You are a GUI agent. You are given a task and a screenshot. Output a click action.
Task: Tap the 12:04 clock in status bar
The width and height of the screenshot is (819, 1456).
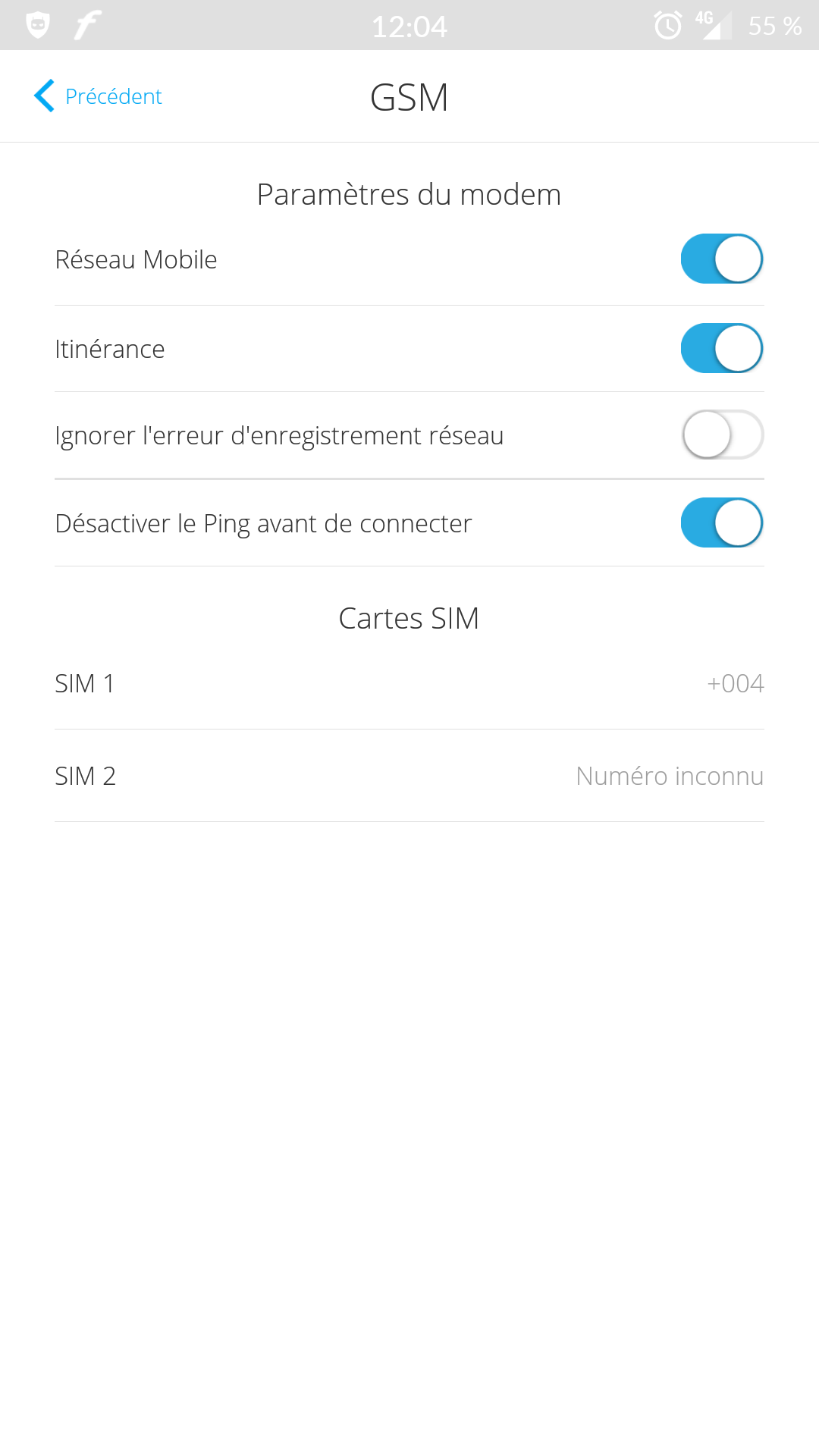click(409, 27)
